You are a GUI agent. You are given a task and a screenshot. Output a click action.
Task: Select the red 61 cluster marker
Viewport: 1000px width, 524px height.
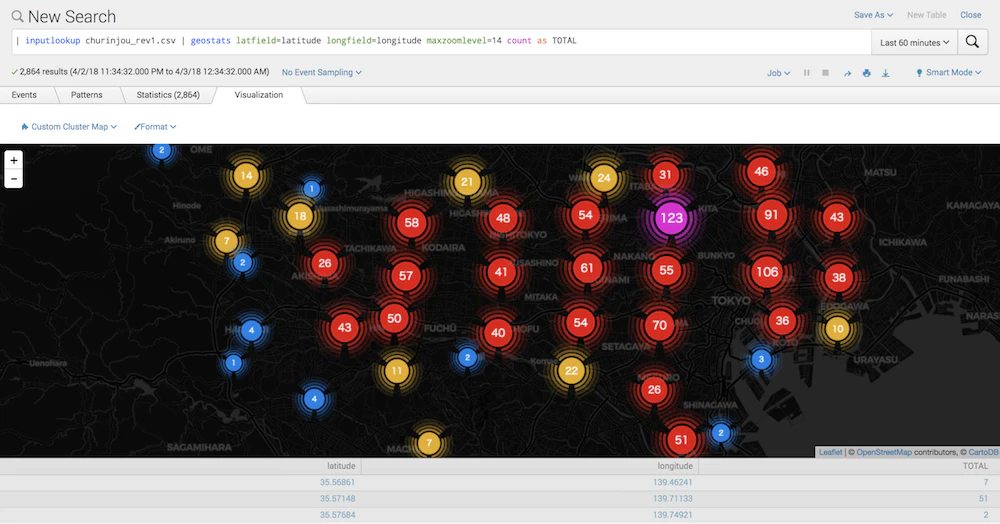click(x=587, y=268)
